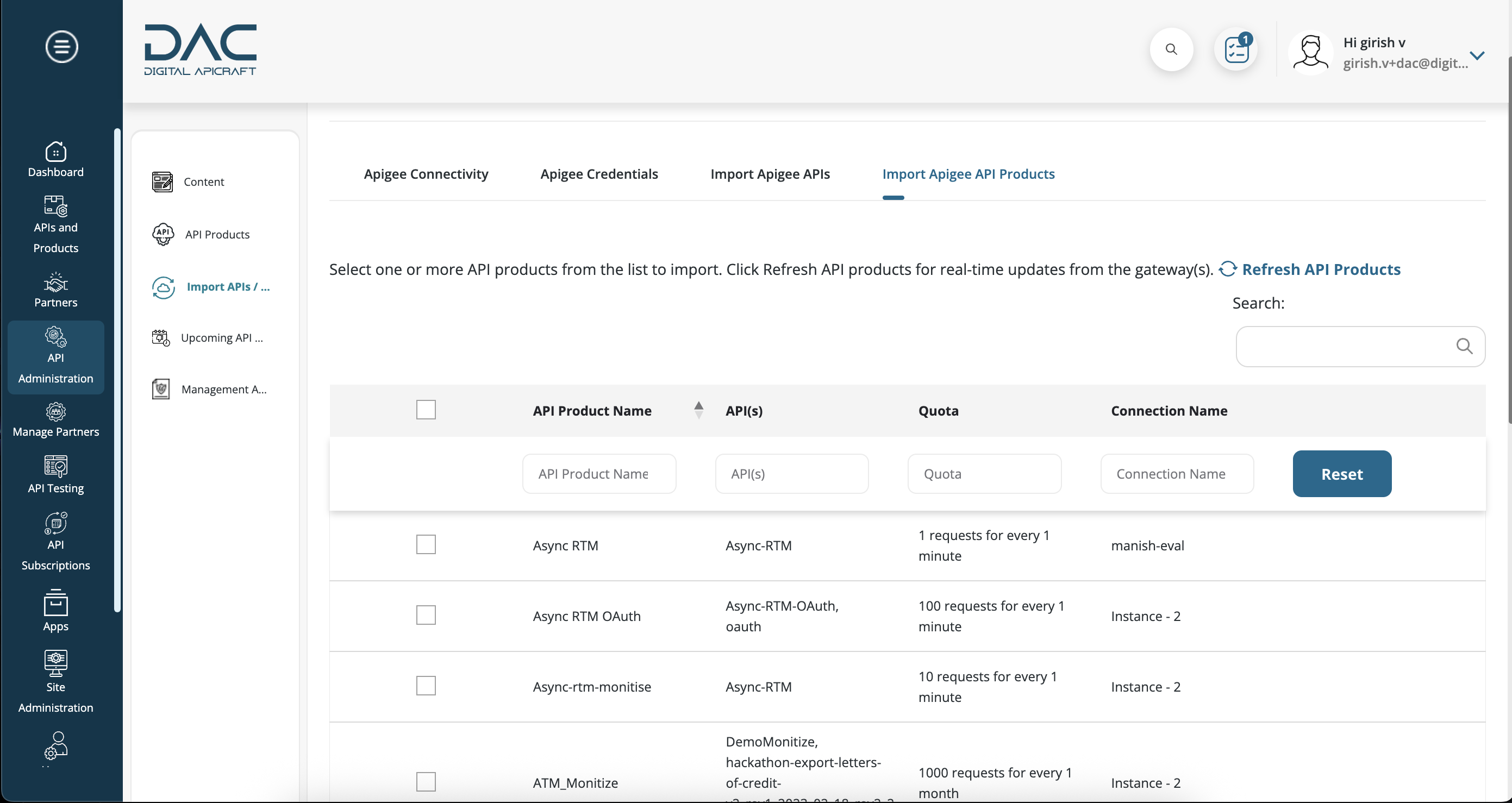Viewport: 1512px width, 803px height.
Task: Click the Async-rtm-monitise product name
Action: [592, 686]
